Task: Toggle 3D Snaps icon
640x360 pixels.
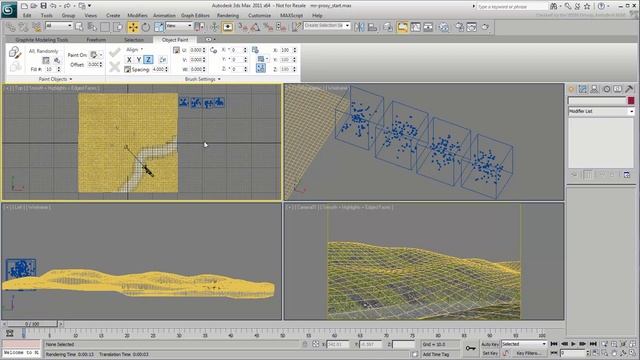Action: pos(242,27)
